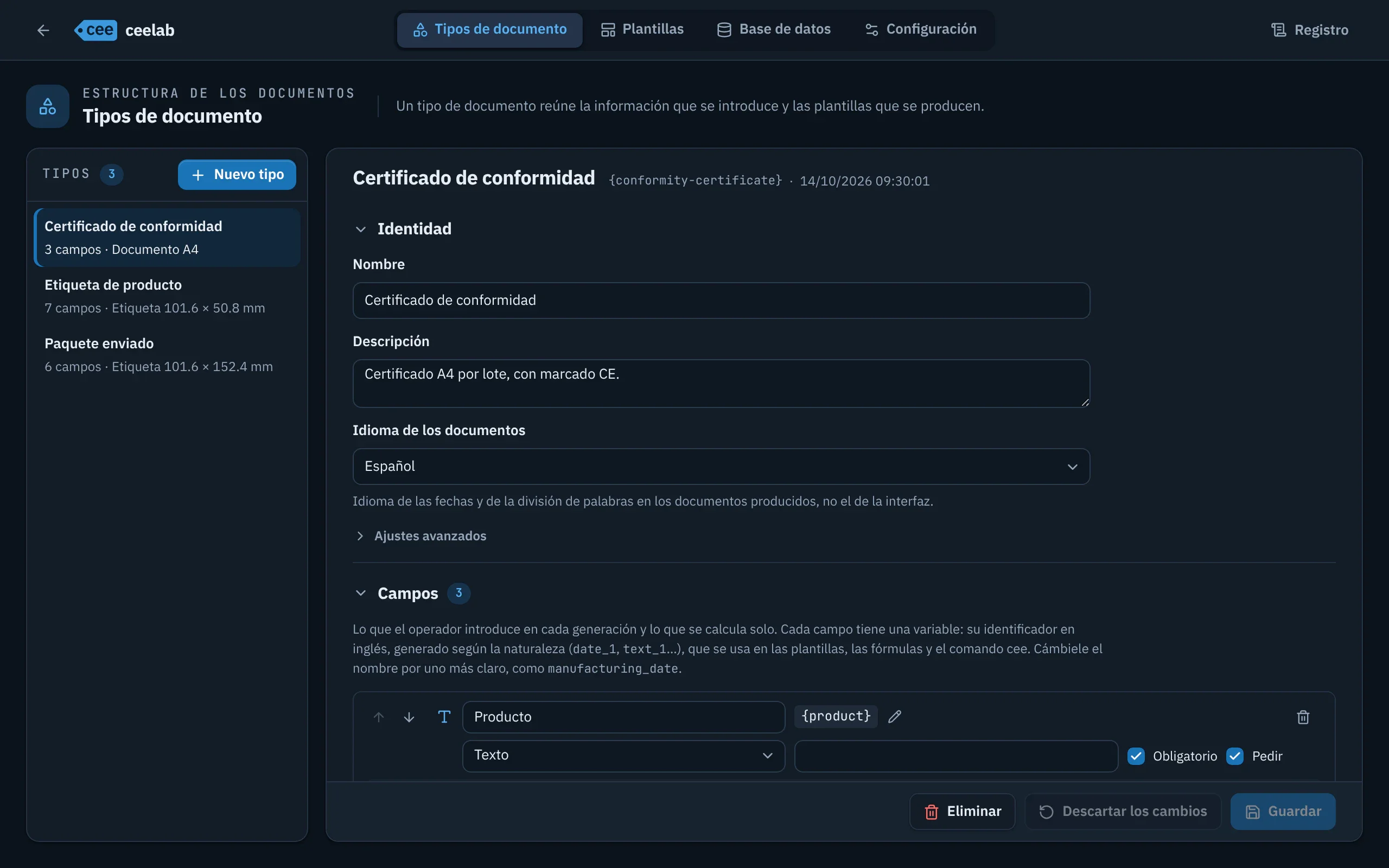Switch to the Plantillas tab
1389x868 pixels.
point(642,29)
